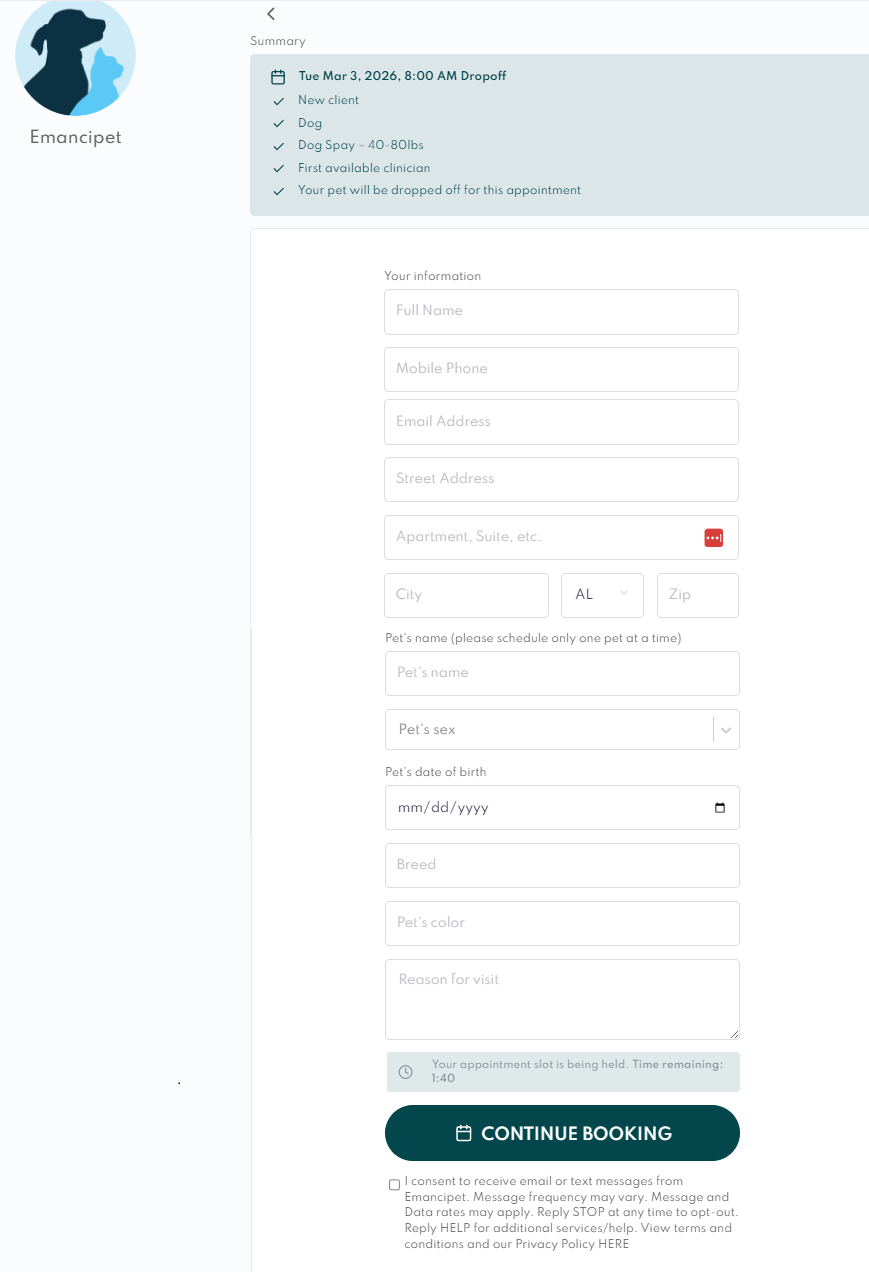Image resolution: width=869 pixels, height=1272 pixels.
Task: Click the 'Dog' summary line
Action: [x=310, y=124]
